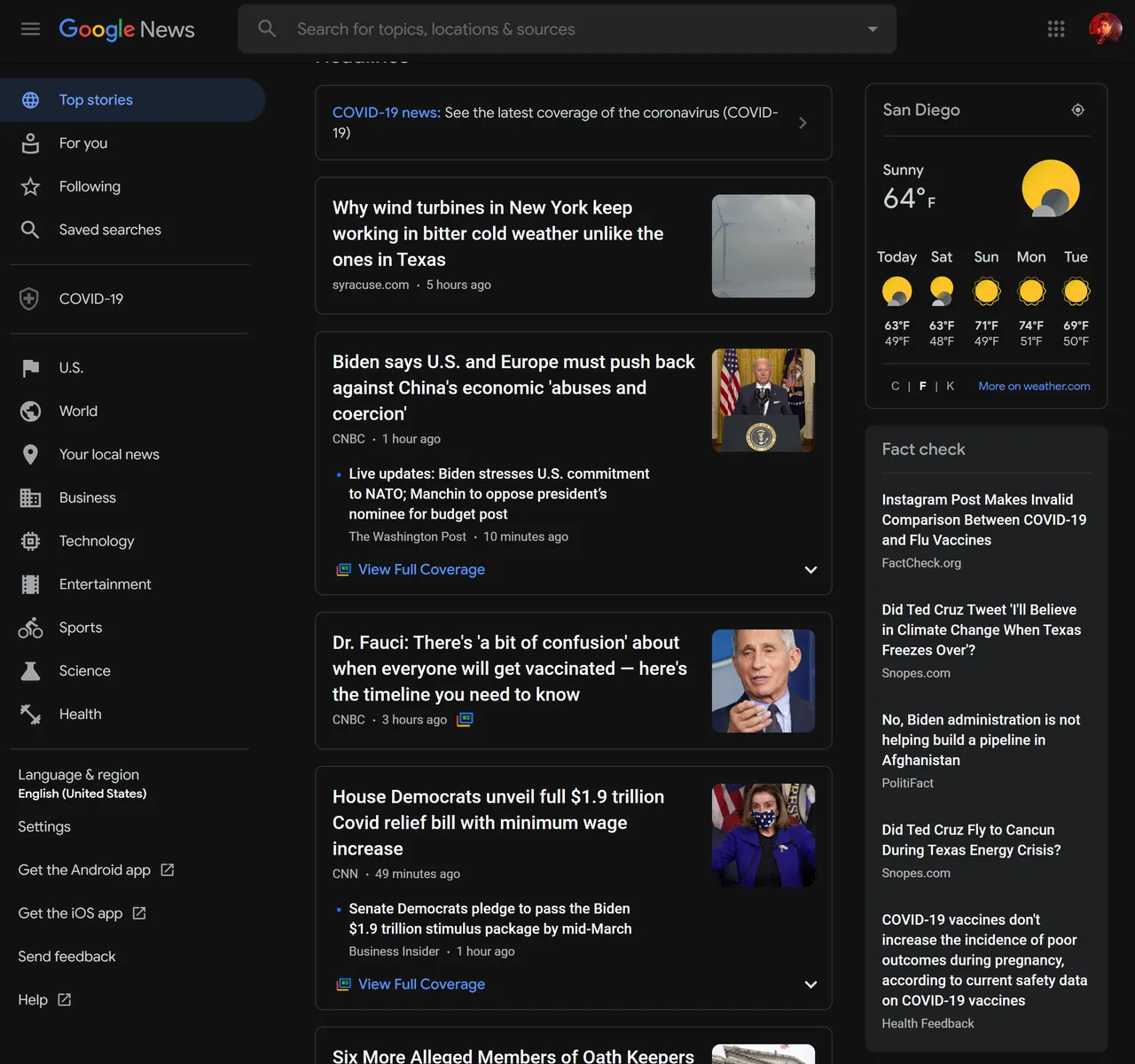Select the Saturday forecast weather icon

[x=942, y=291]
